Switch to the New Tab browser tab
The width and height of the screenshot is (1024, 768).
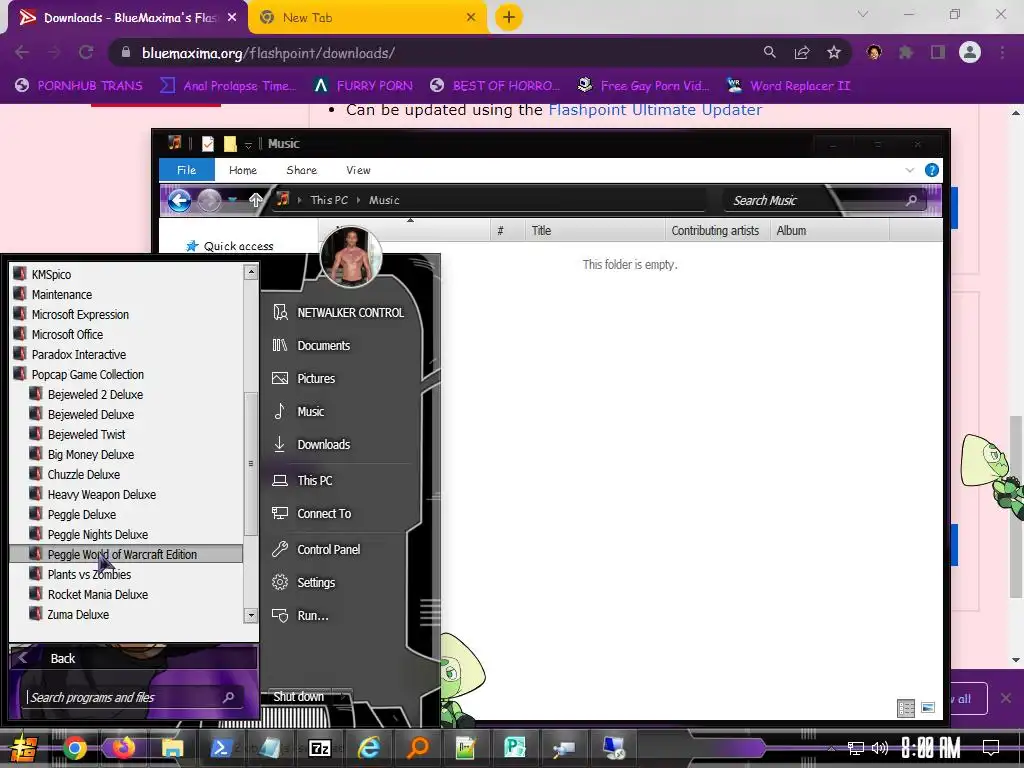pos(366,18)
